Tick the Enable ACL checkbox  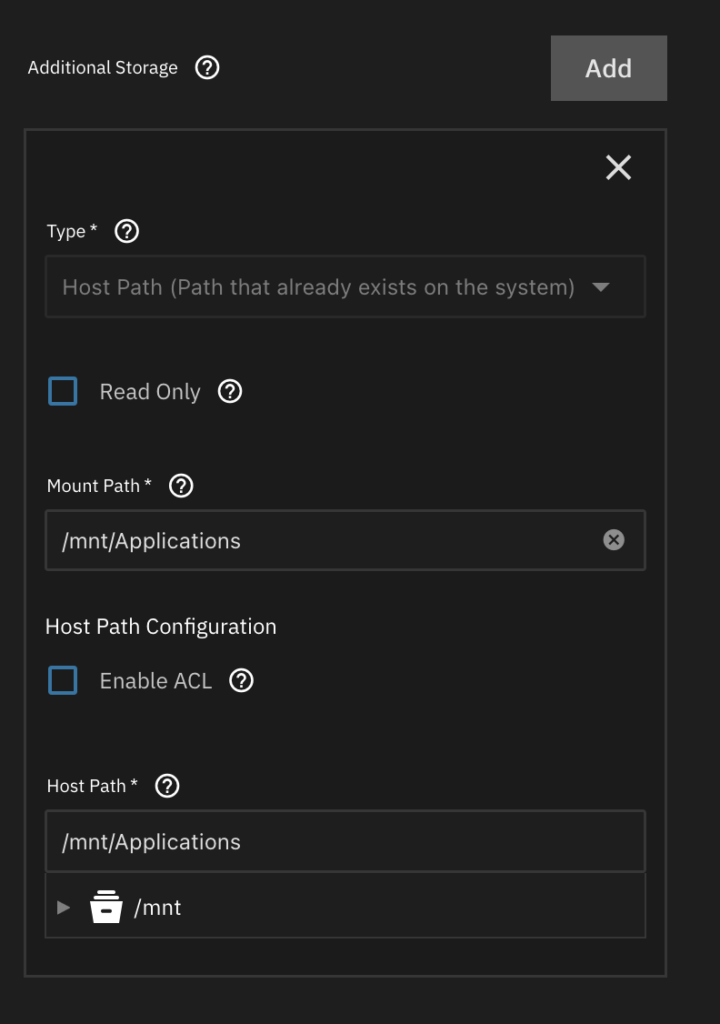tap(63, 681)
